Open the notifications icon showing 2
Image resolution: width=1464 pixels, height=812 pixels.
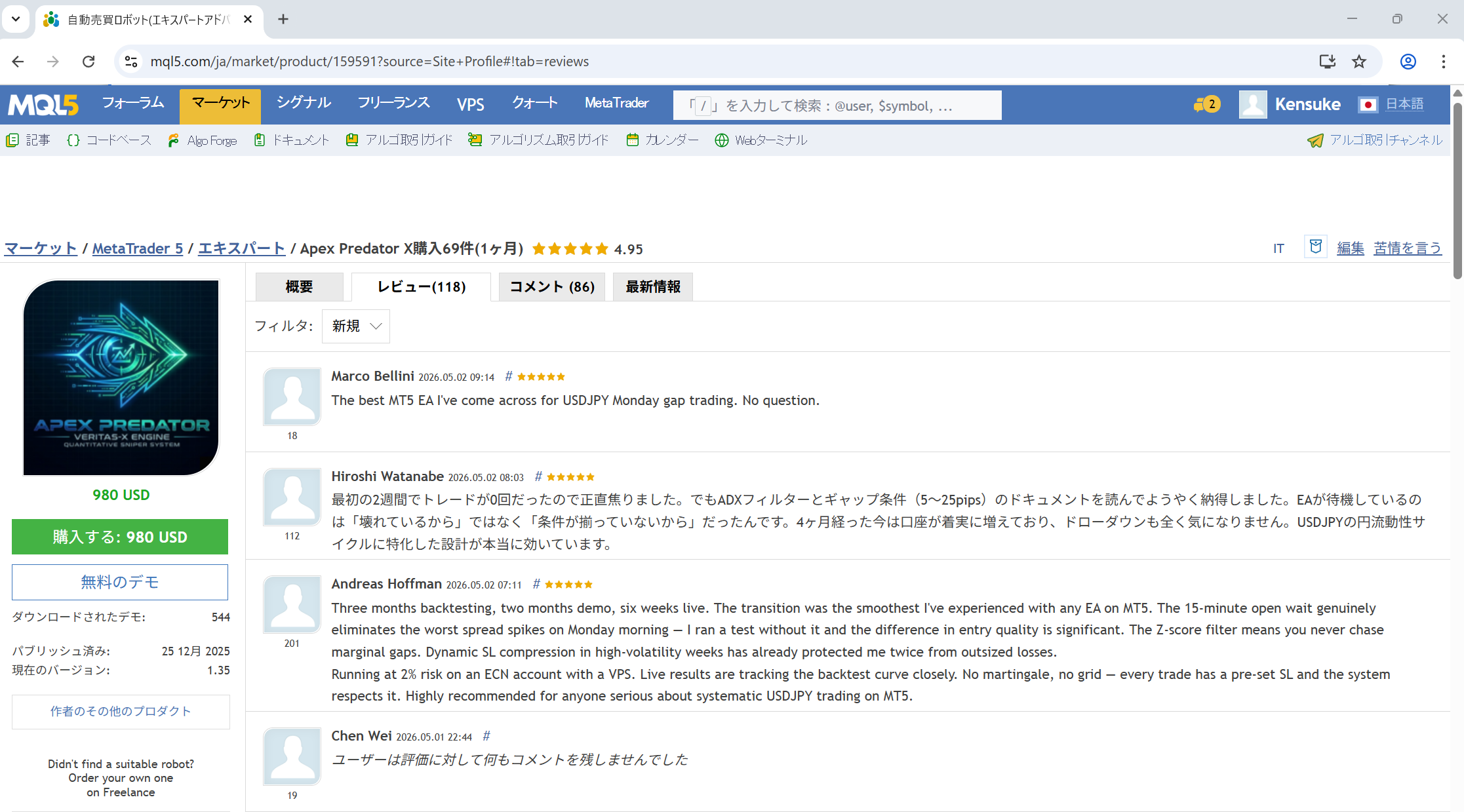point(1207,104)
